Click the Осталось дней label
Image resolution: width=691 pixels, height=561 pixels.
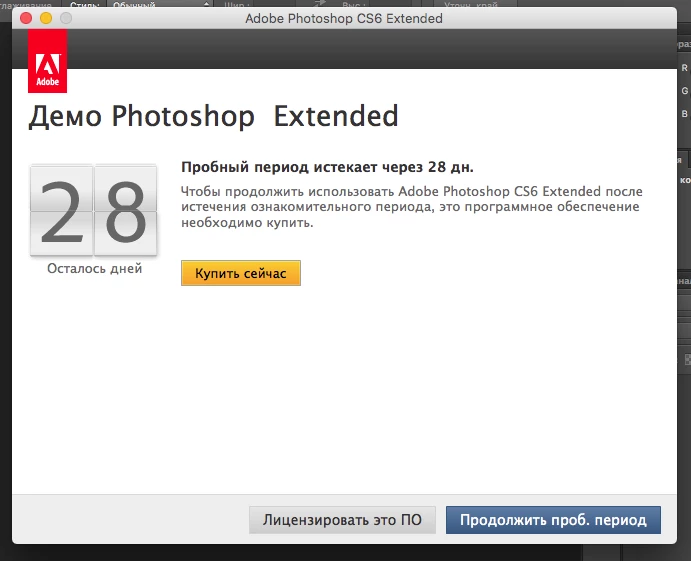(94, 268)
